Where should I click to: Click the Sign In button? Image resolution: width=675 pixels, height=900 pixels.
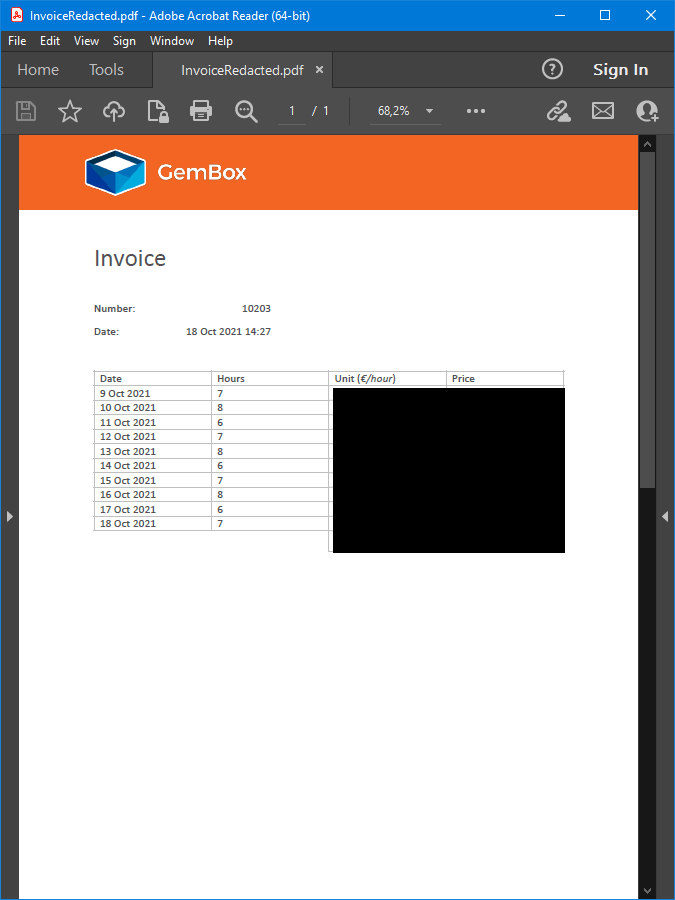(620, 70)
